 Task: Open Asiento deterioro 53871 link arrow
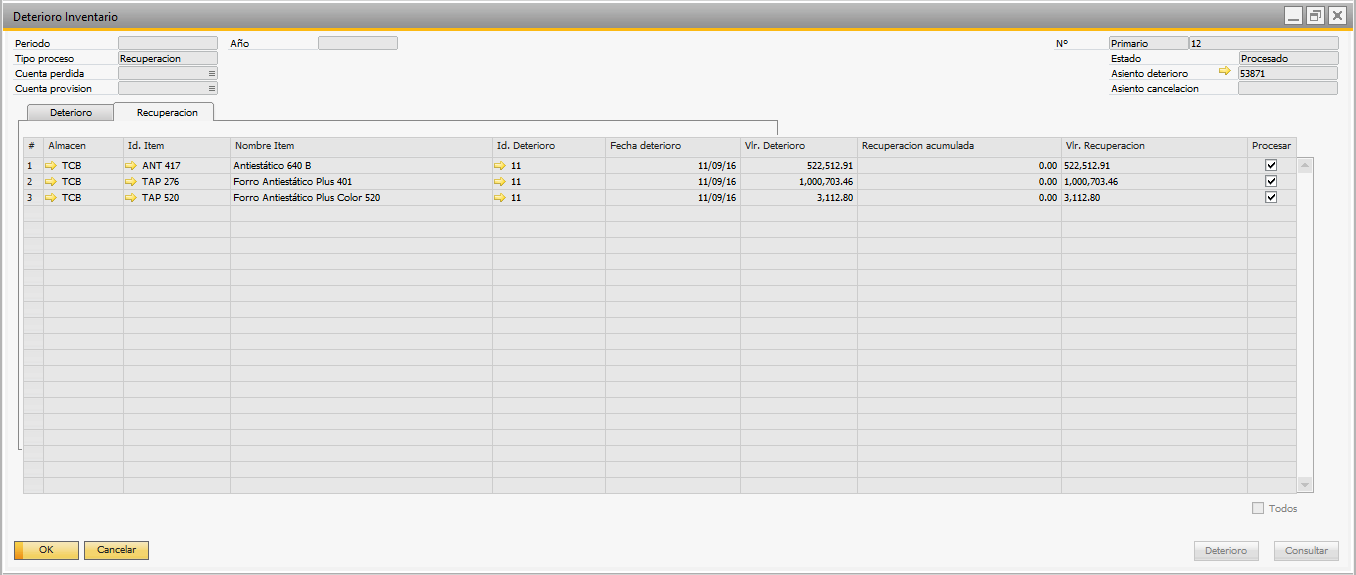coord(1224,72)
